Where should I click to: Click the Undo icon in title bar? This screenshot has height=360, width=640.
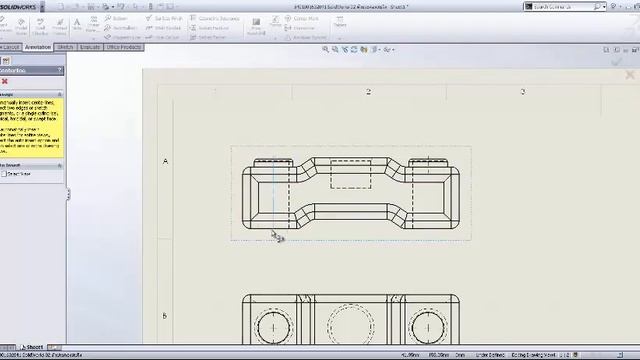pos(121,7)
